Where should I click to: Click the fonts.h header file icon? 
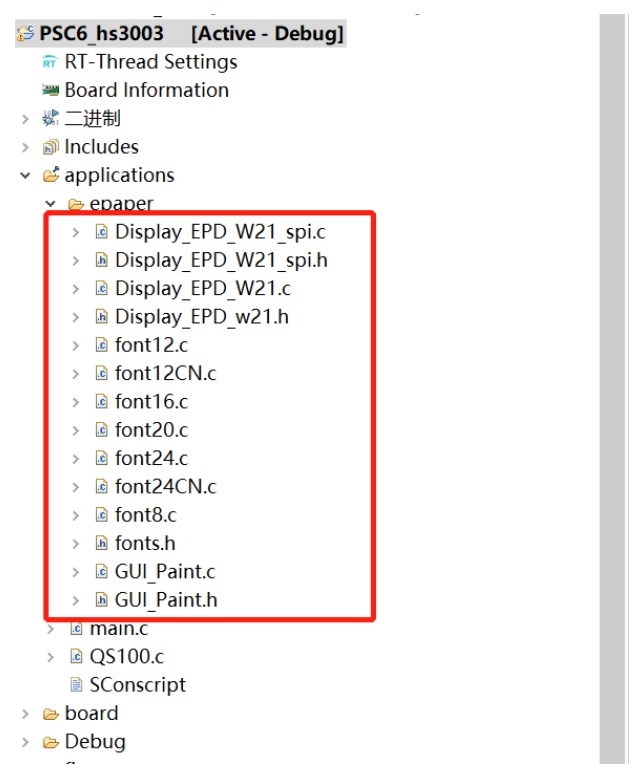(x=101, y=544)
